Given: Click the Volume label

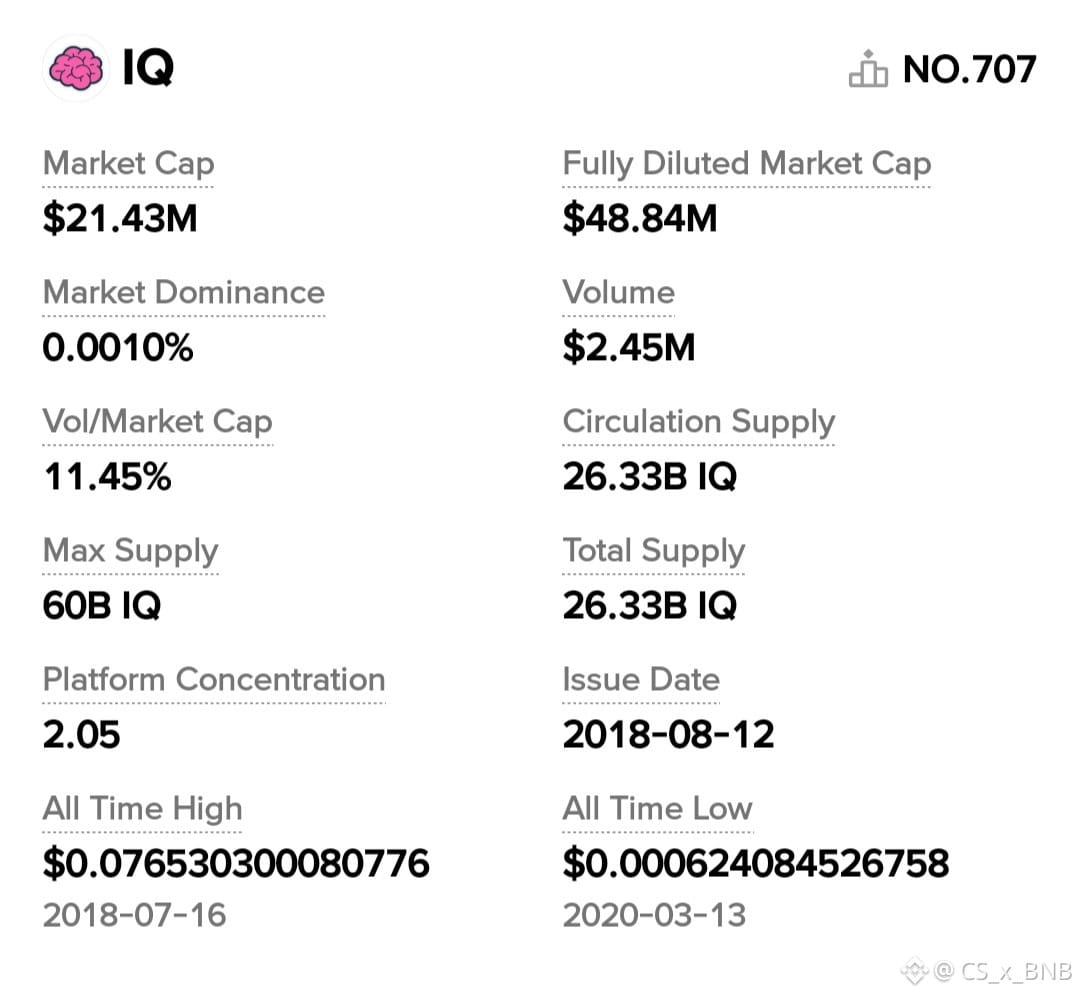Looking at the screenshot, I should [619, 293].
